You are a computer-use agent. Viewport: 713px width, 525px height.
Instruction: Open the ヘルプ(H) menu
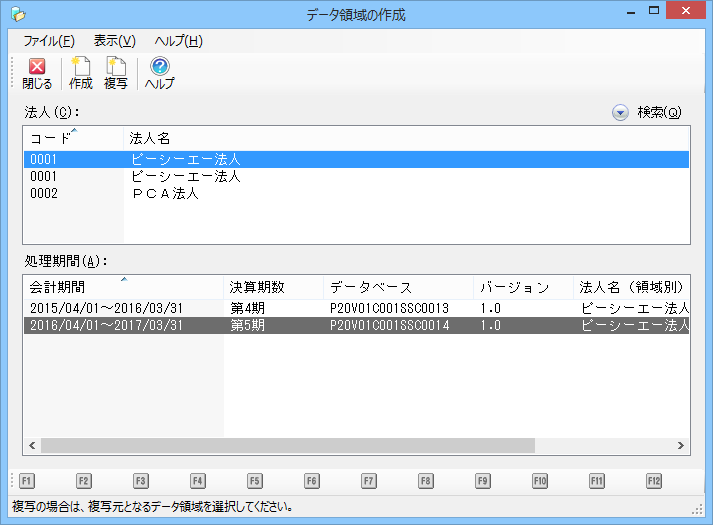click(x=178, y=41)
